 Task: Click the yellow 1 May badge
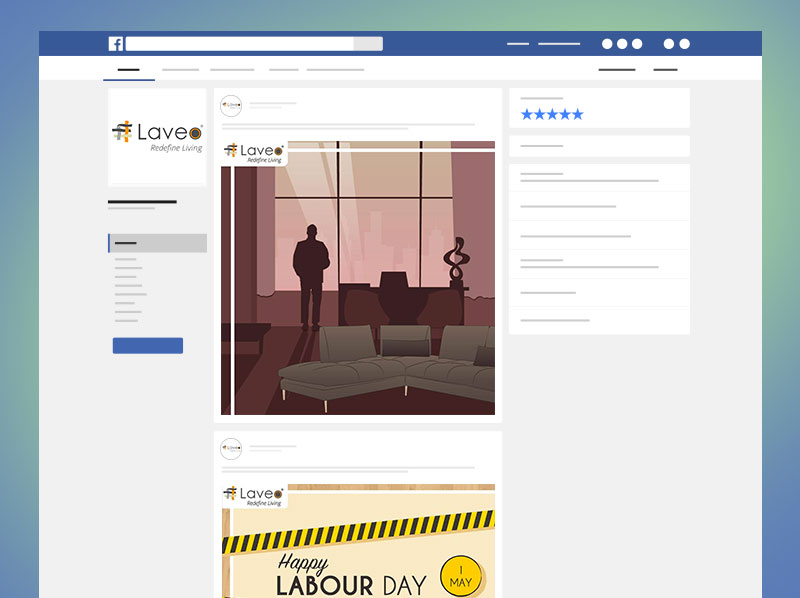tap(461, 576)
